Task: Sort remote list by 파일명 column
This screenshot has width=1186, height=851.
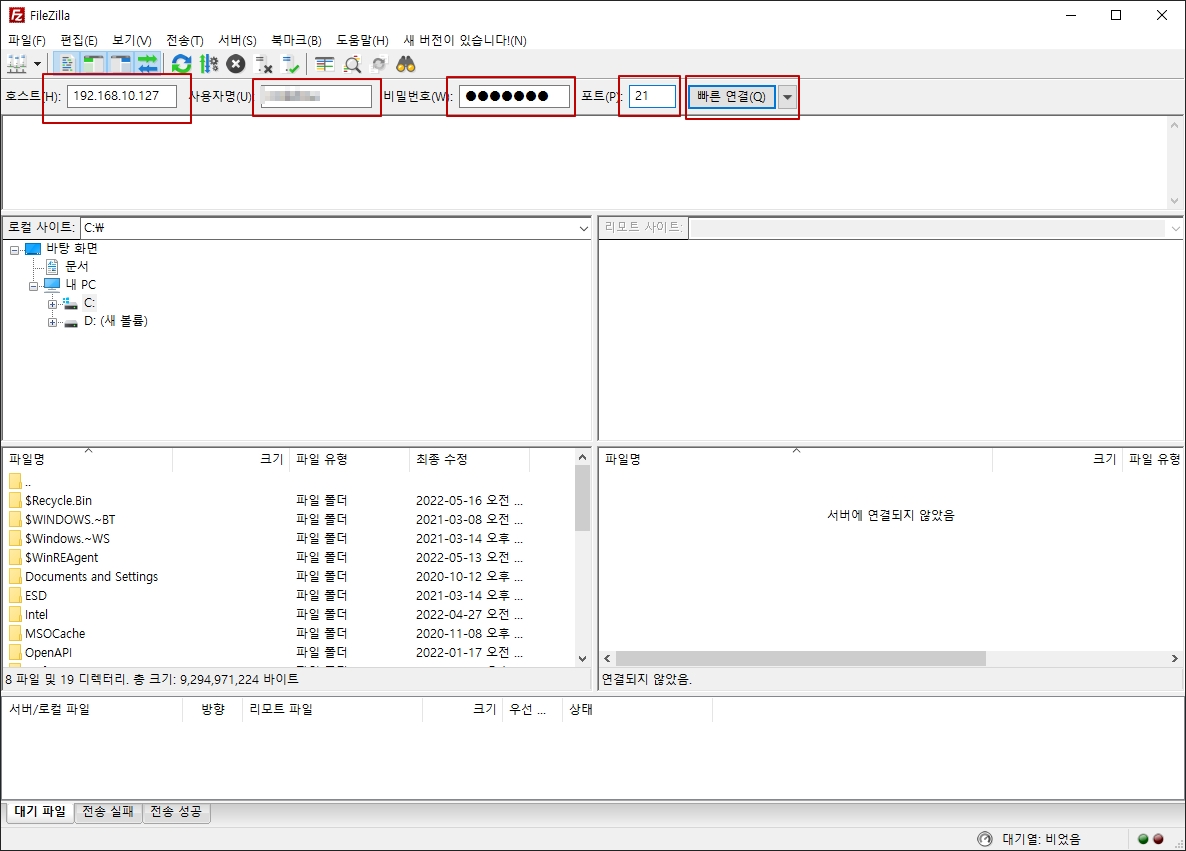Action: (x=796, y=459)
